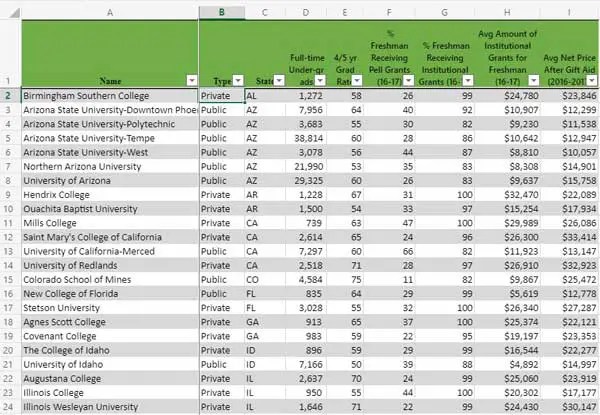Image resolution: width=600 pixels, height=415 pixels.
Task: Open the Type column filter dropdown
Action: [x=238, y=80]
